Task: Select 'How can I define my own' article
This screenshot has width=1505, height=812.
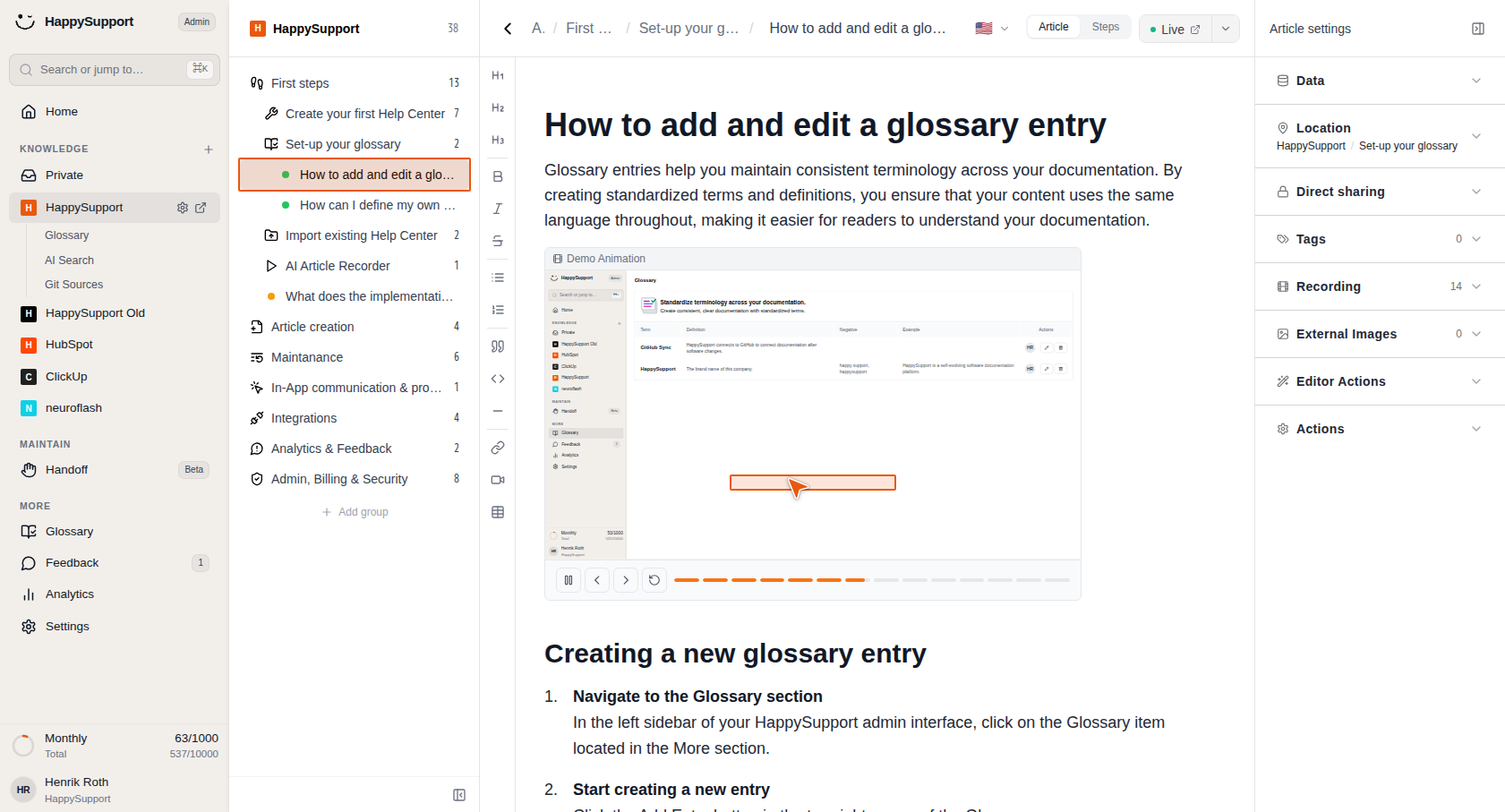Action: (x=355, y=205)
